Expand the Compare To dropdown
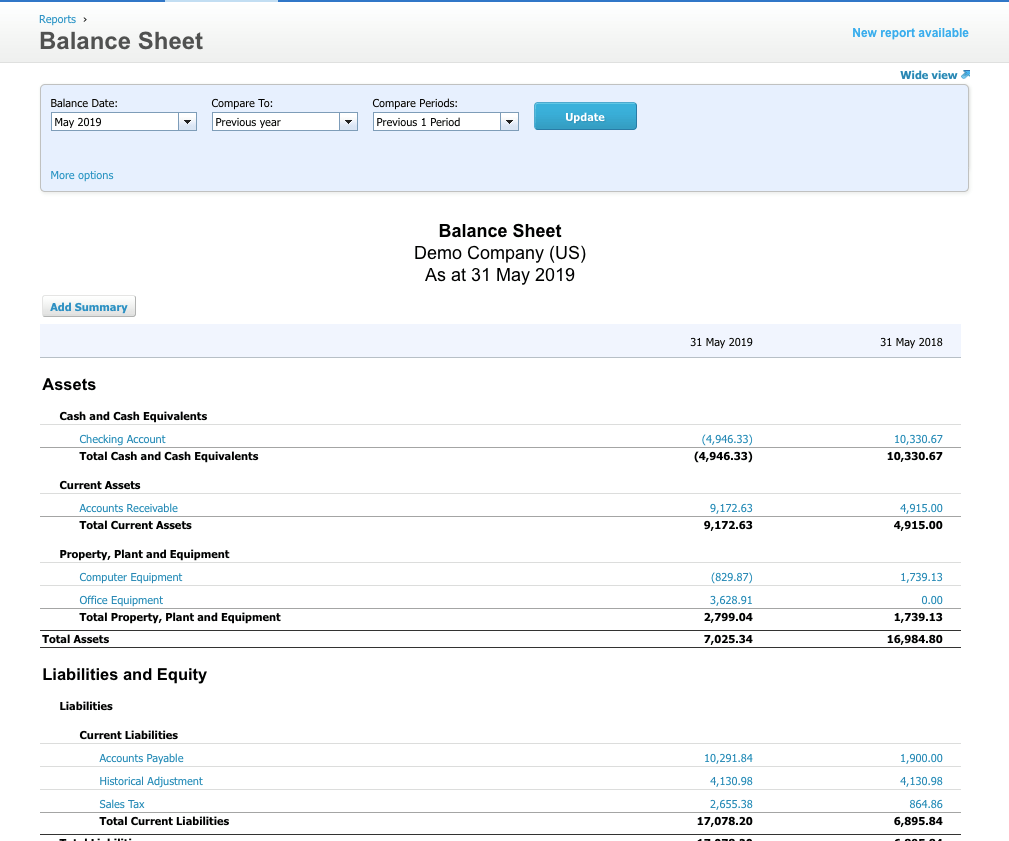Screen dimensions: 1009x841 [x=348, y=122]
